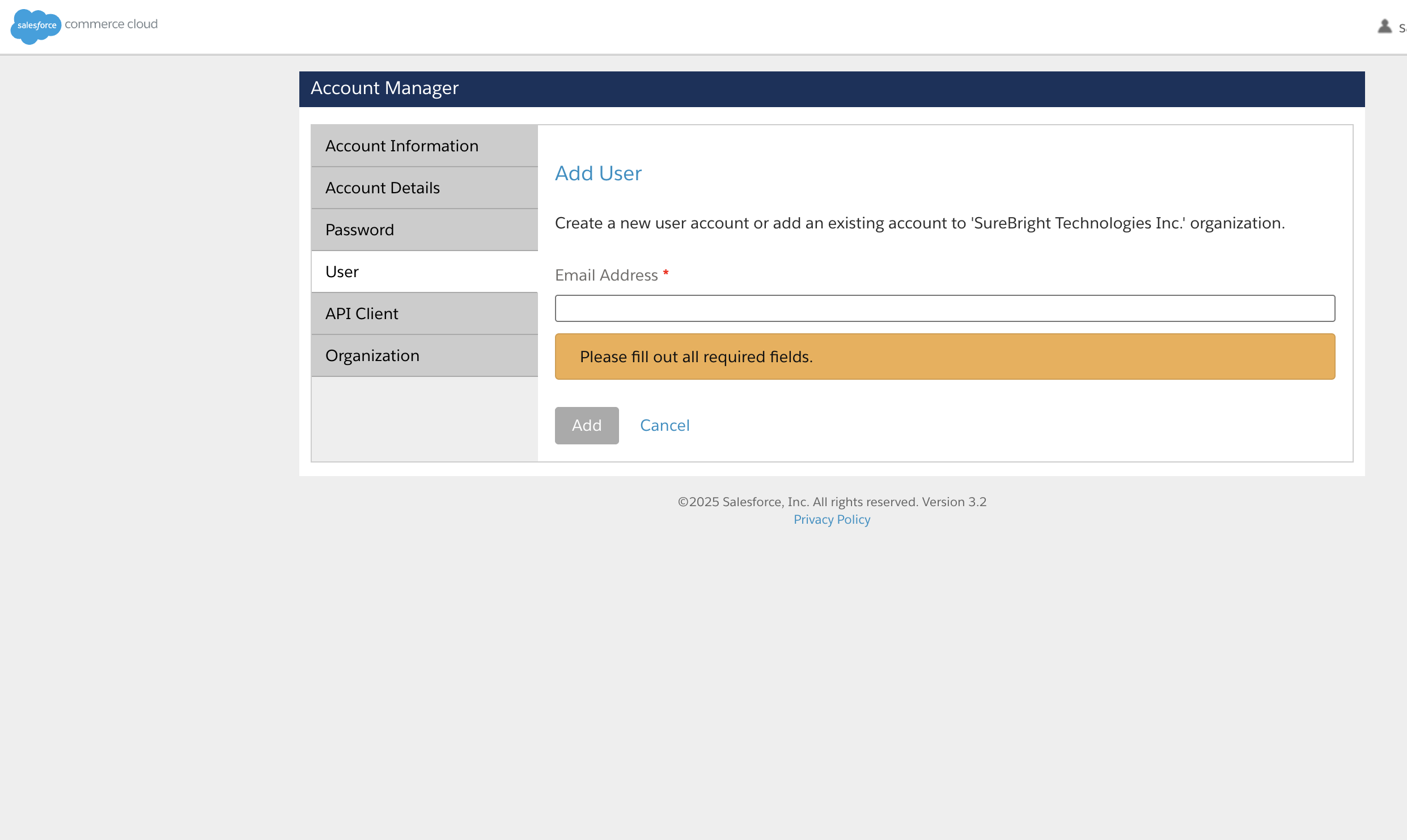Click the Add User heading
The image size is (1407, 840).
(598, 173)
